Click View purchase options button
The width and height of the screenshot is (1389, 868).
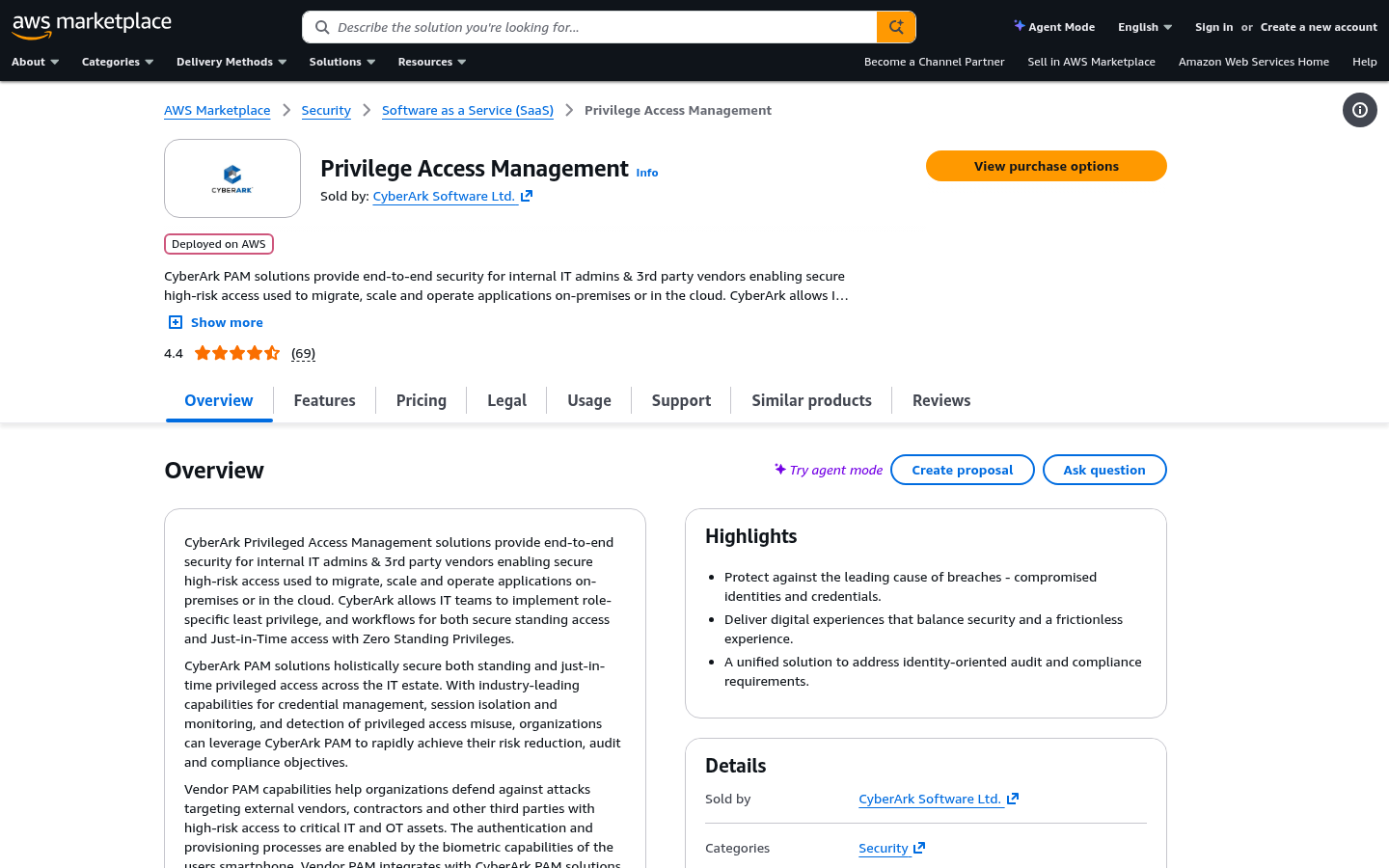(1047, 166)
